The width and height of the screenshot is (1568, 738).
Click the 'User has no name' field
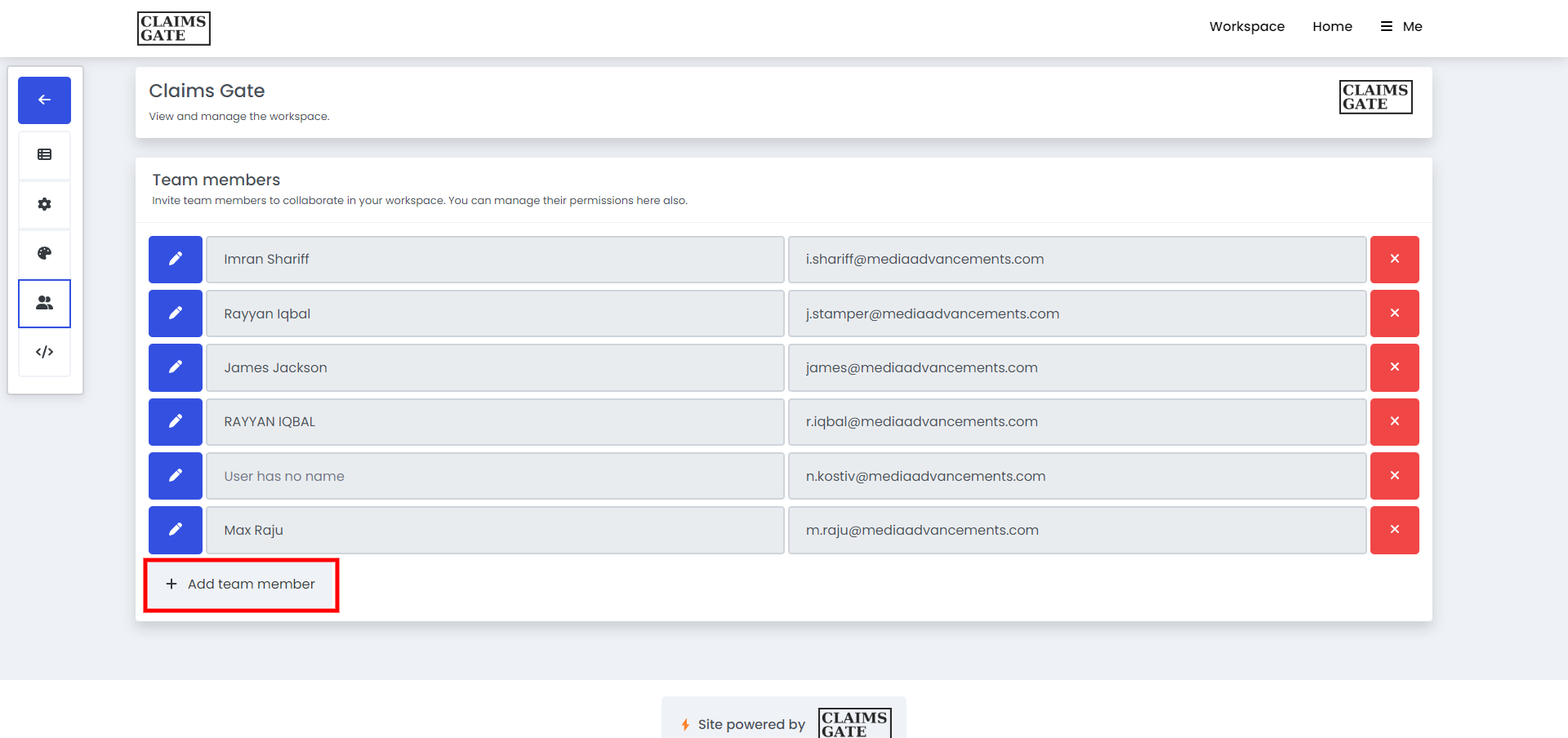pos(494,476)
